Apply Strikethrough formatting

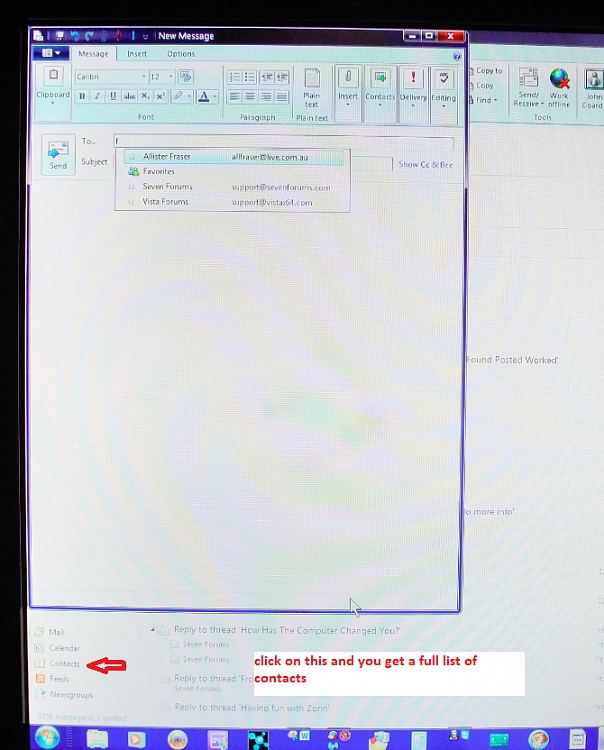[x=129, y=96]
